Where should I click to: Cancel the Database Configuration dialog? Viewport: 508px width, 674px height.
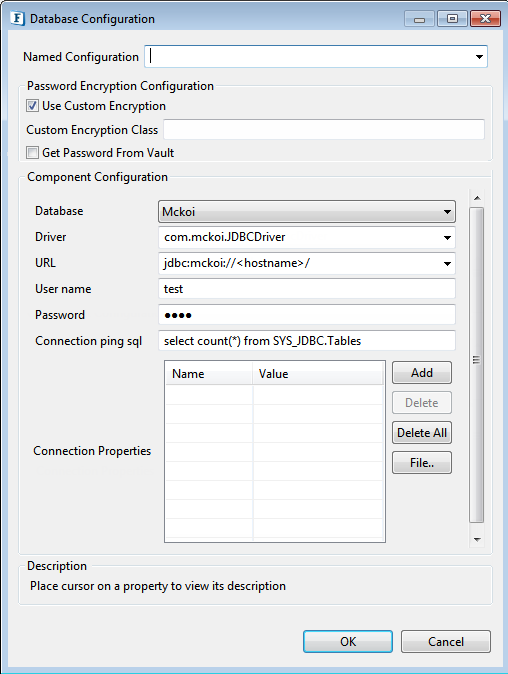(446, 642)
